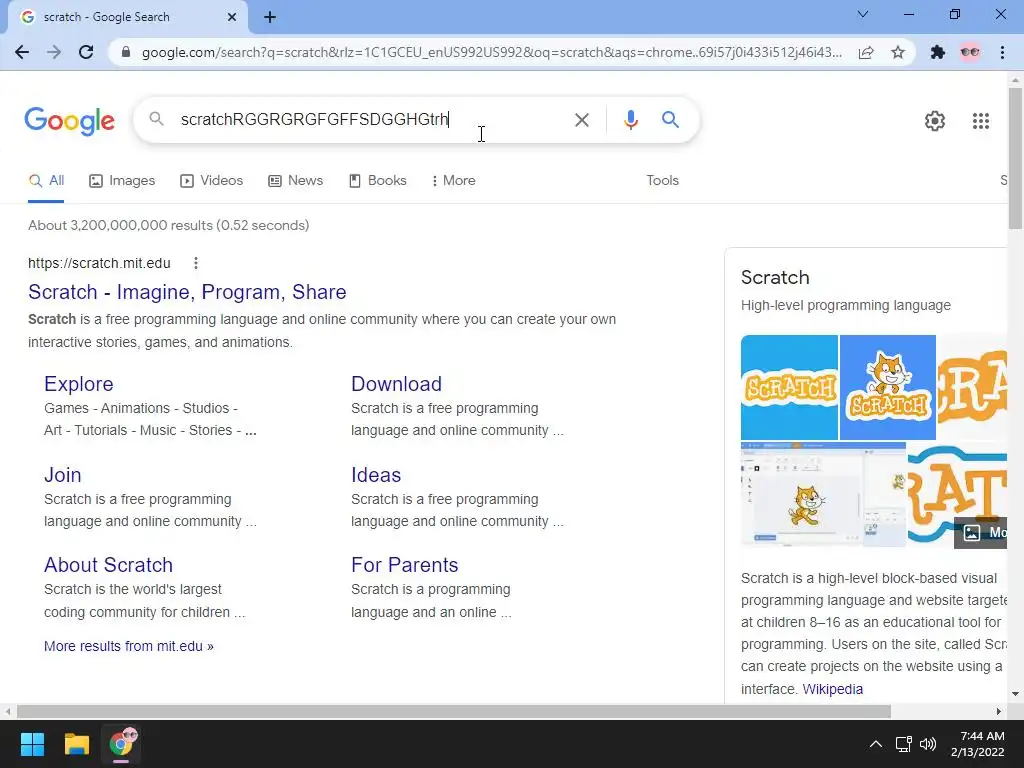Switch to Images results
Viewport: 1024px width, 768px height.
(x=122, y=180)
